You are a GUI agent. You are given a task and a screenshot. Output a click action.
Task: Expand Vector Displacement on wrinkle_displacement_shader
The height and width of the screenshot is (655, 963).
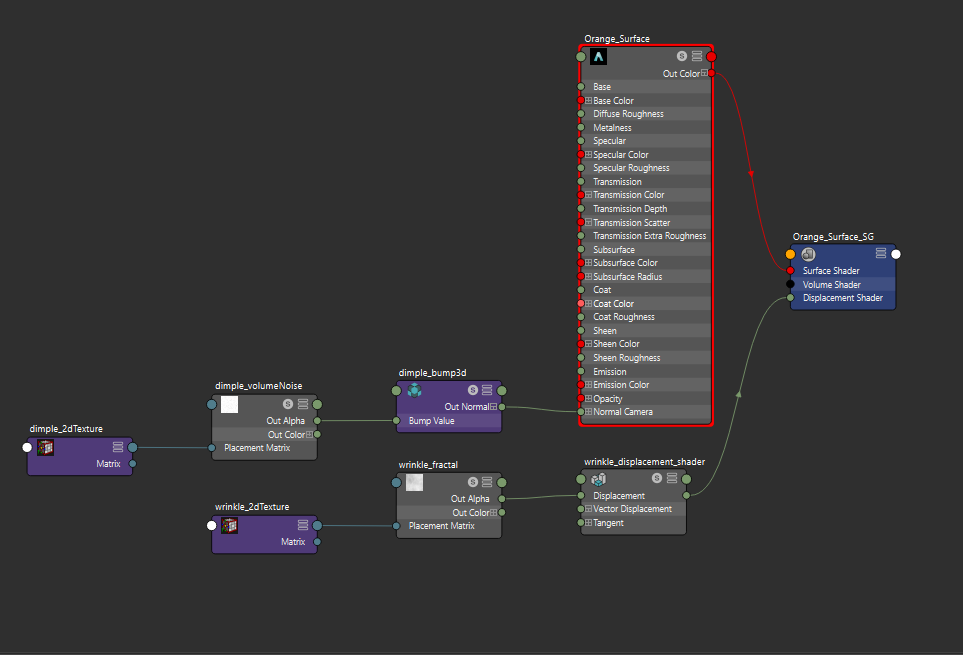tap(588, 509)
